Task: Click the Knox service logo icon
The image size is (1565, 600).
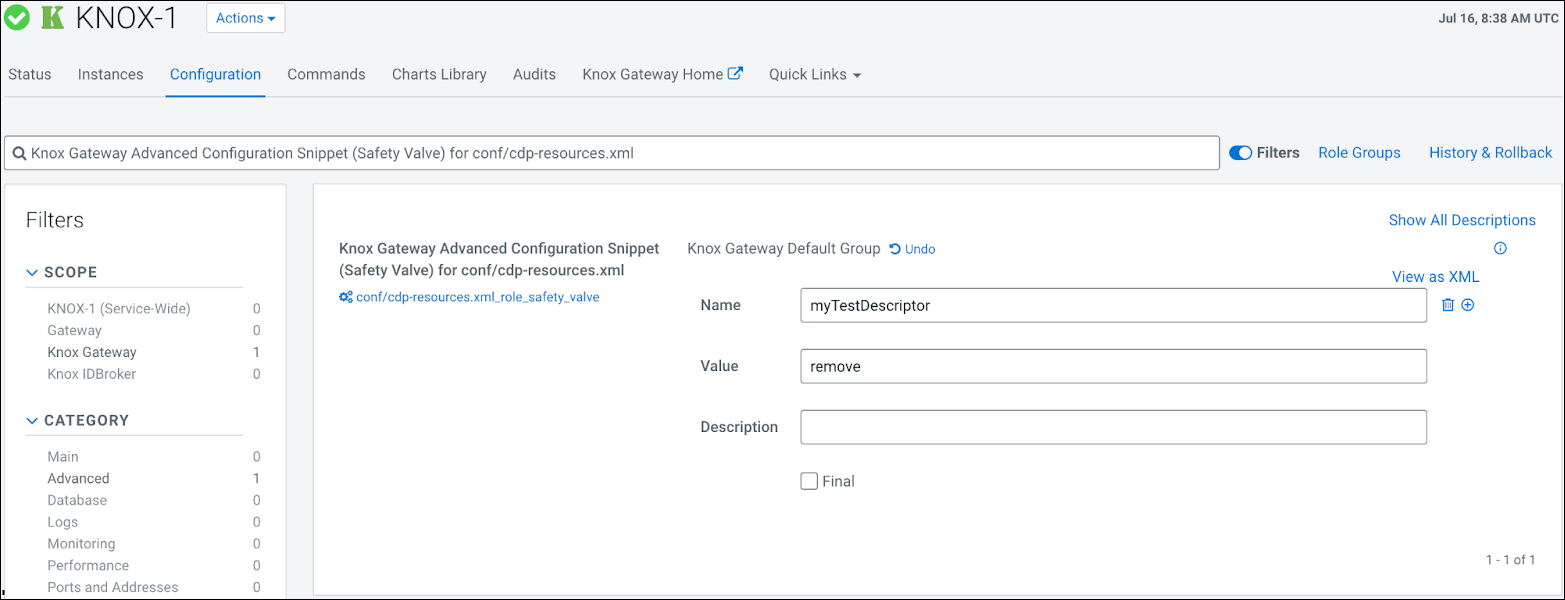Action: coord(52,18)
